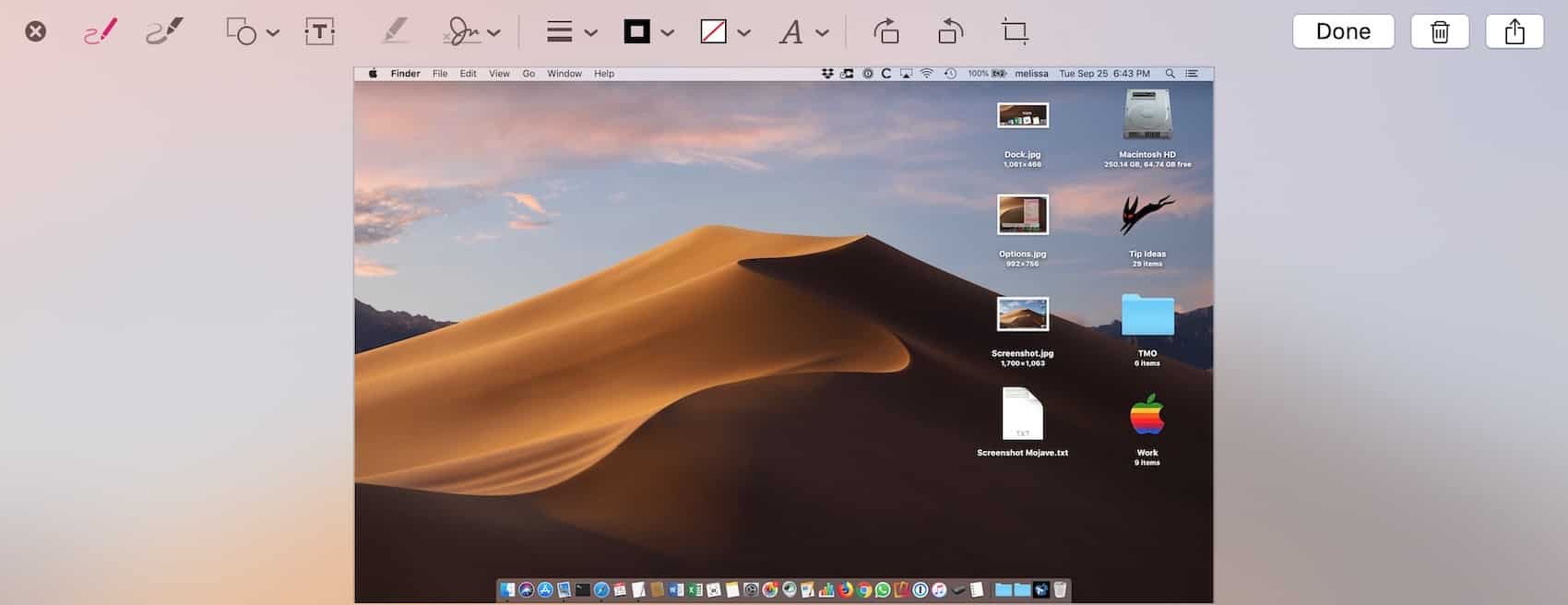Activate the Crop tool
Image resolution: width=1568 pixels, height=605 pixels.
point(1015,31)
